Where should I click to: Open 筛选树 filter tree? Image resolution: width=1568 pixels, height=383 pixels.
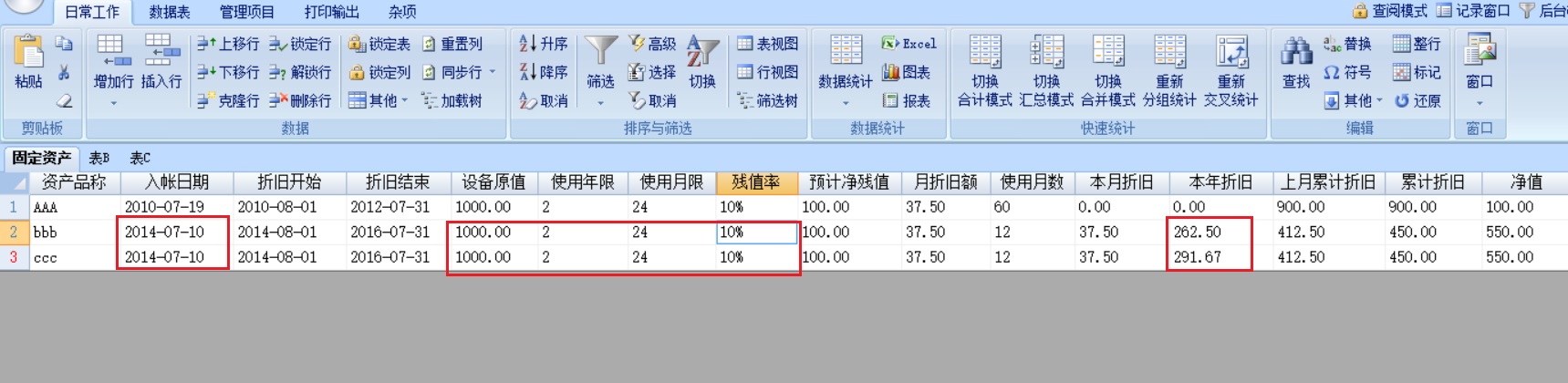tap(767, 100)
